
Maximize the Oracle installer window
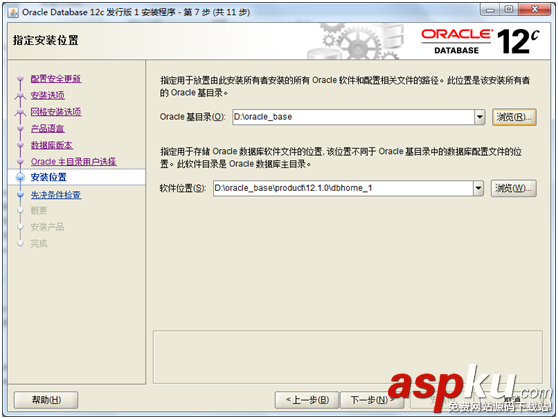click(509, 10)
